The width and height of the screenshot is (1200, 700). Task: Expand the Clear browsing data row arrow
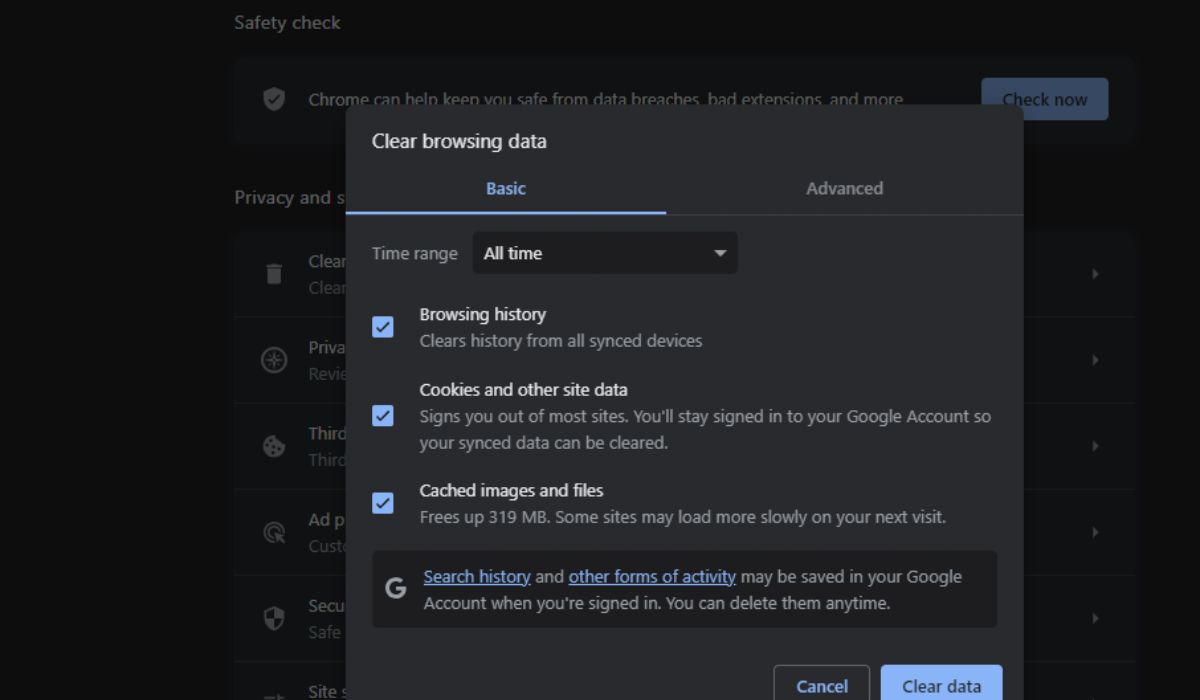[x=1095, y=274]
